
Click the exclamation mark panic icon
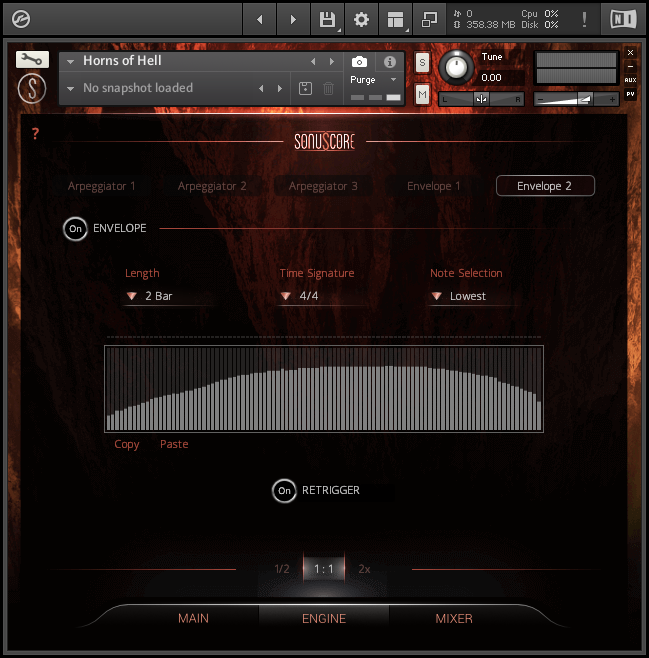584,19
